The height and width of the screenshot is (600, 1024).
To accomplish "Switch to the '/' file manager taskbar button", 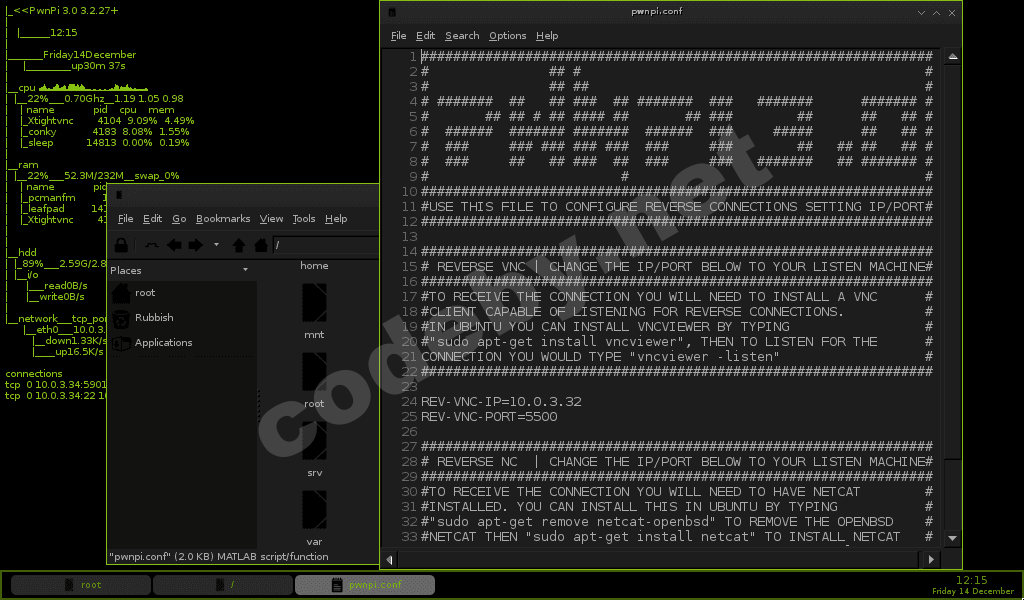I will (223, 585).
